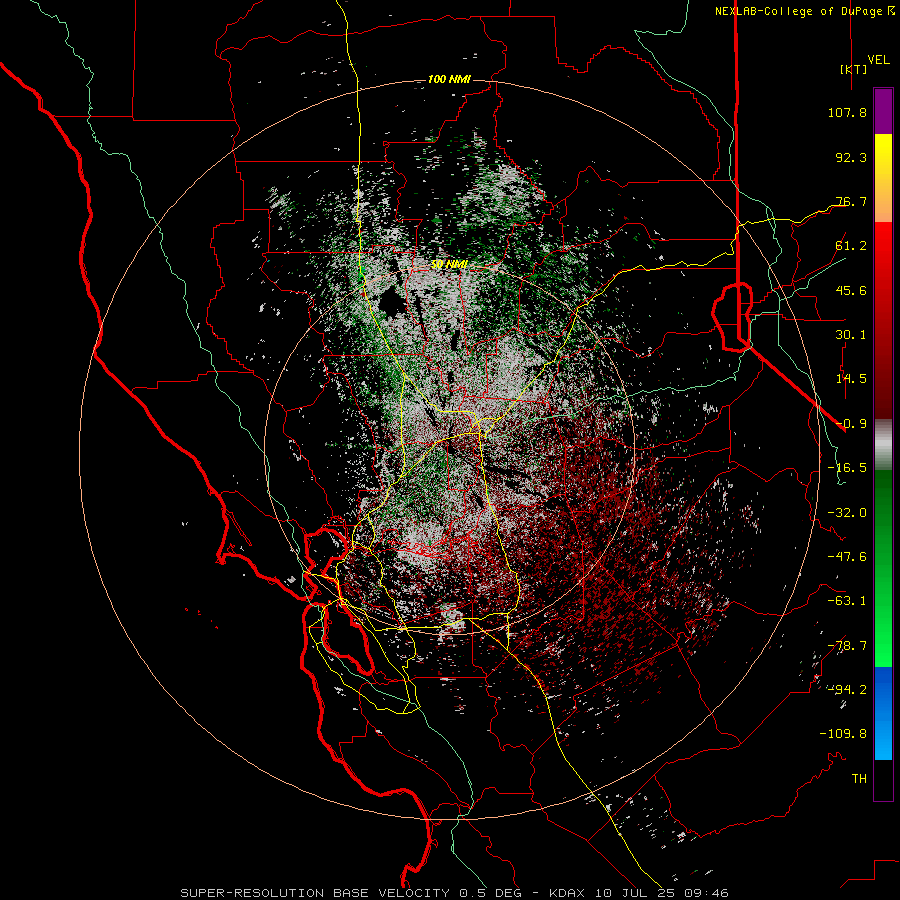Click the NEXLAB-College of DuPage label
Viewport: 900px width, 900px height.
tap(804, 11)
